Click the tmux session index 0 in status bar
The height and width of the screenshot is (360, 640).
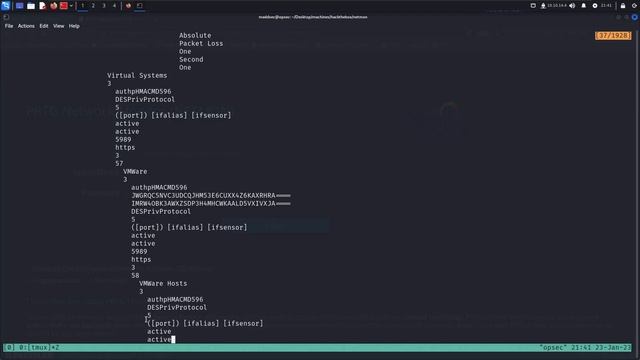point(9,348)
